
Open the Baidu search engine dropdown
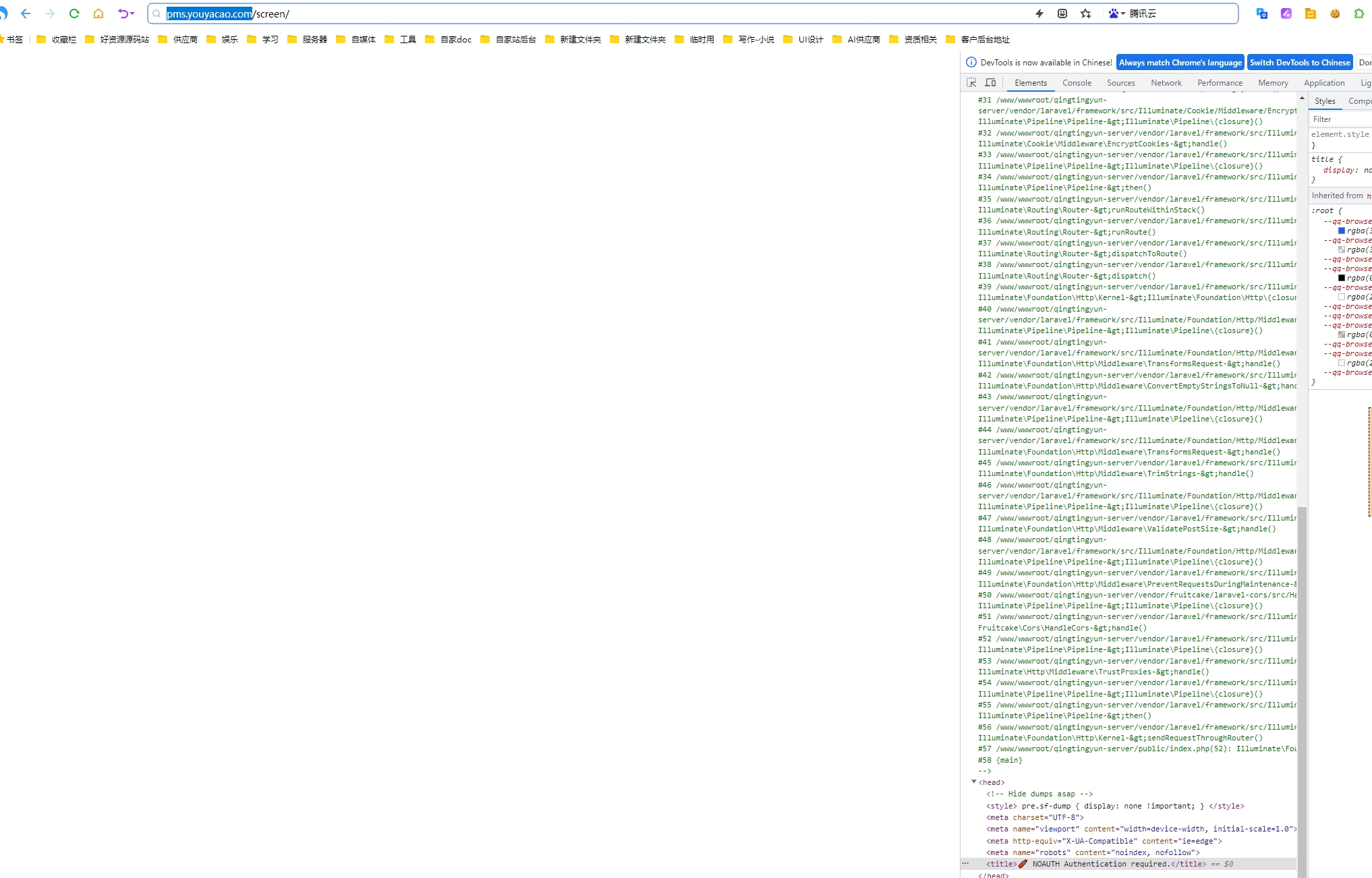tap(1116, 13)
